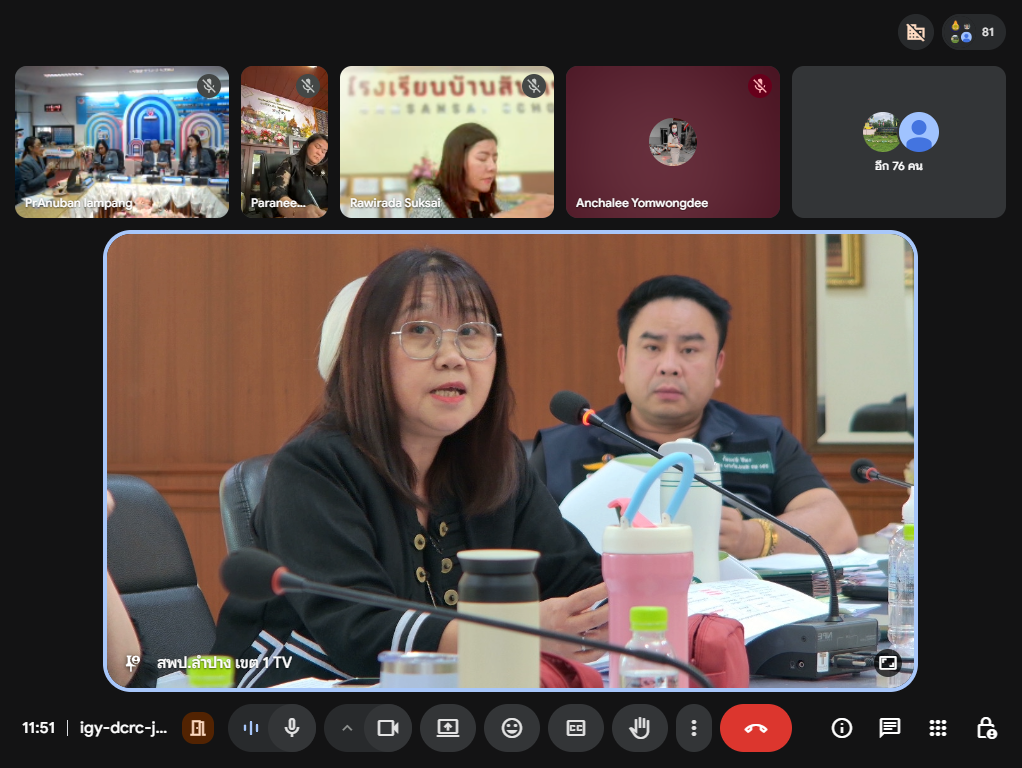Leave the call with red hang-up button
The height and width of the screenshot is (768, 1022).
(x=755, y=728)
